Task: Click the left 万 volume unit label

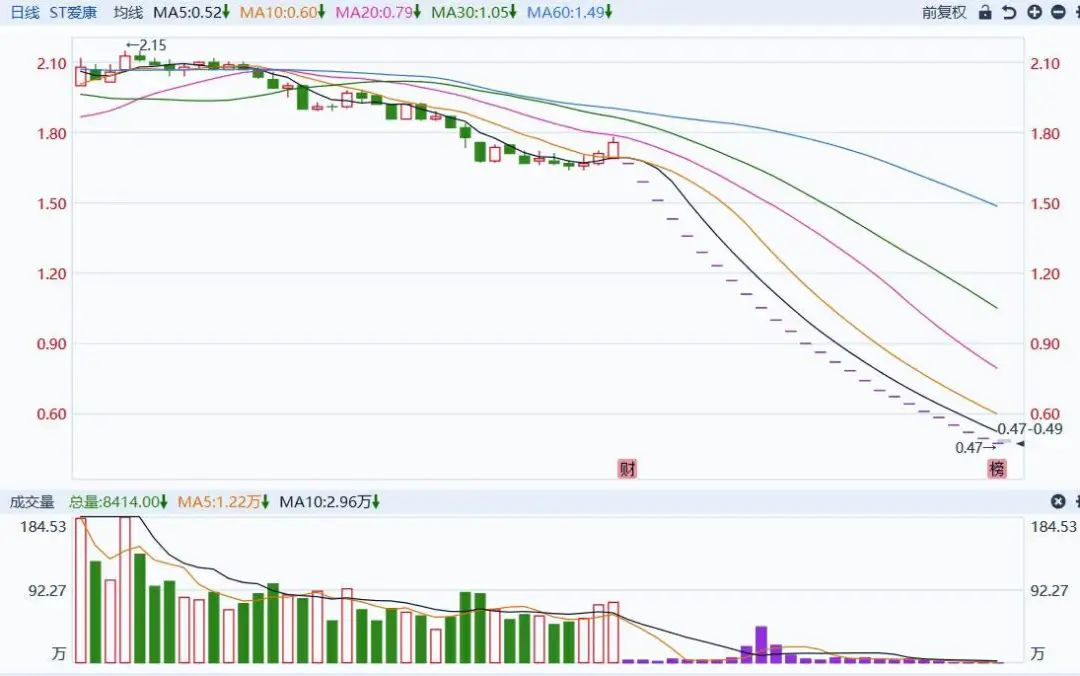Action: [x=59, y=653]
